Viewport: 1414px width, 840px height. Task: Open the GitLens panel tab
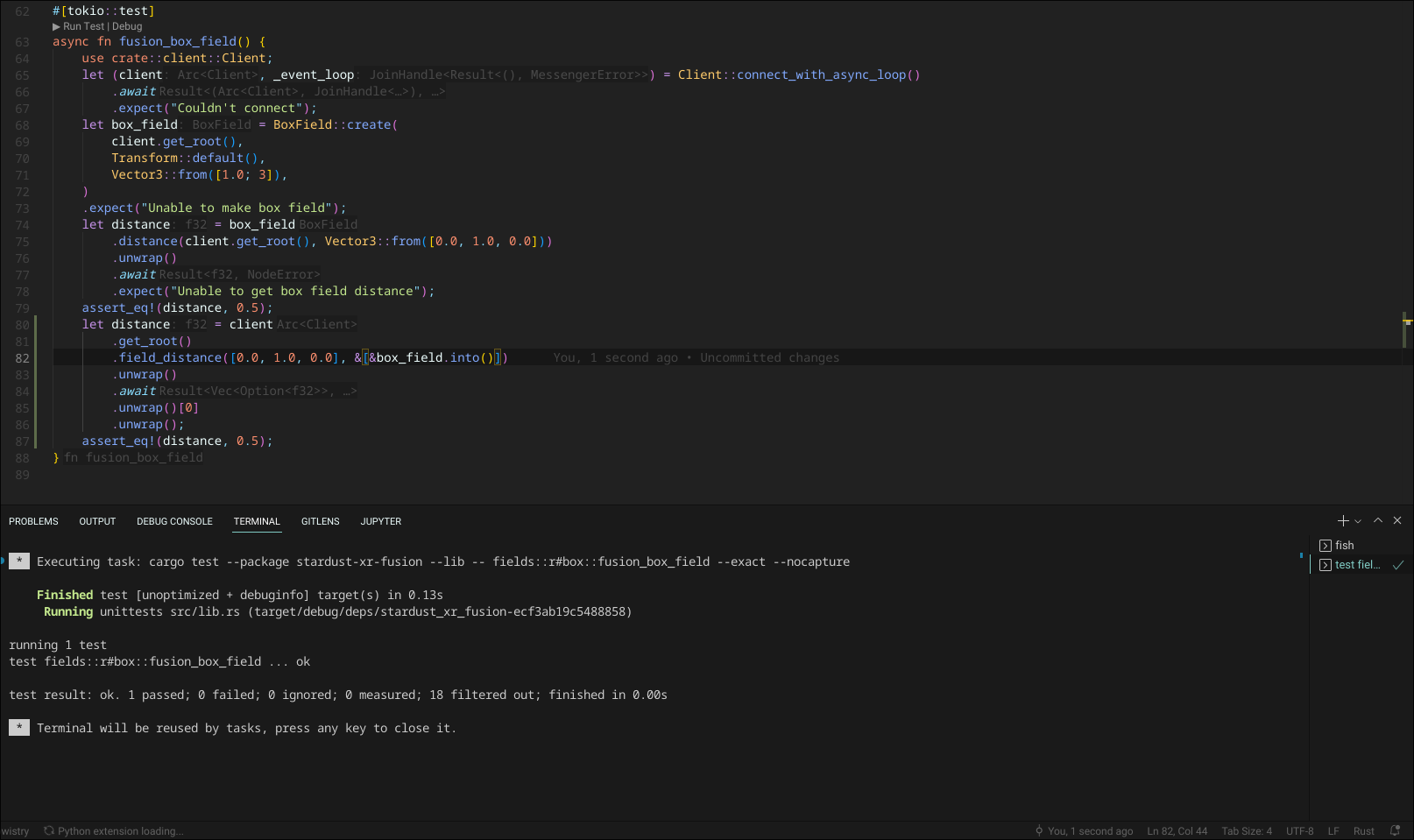click(320, 522)
